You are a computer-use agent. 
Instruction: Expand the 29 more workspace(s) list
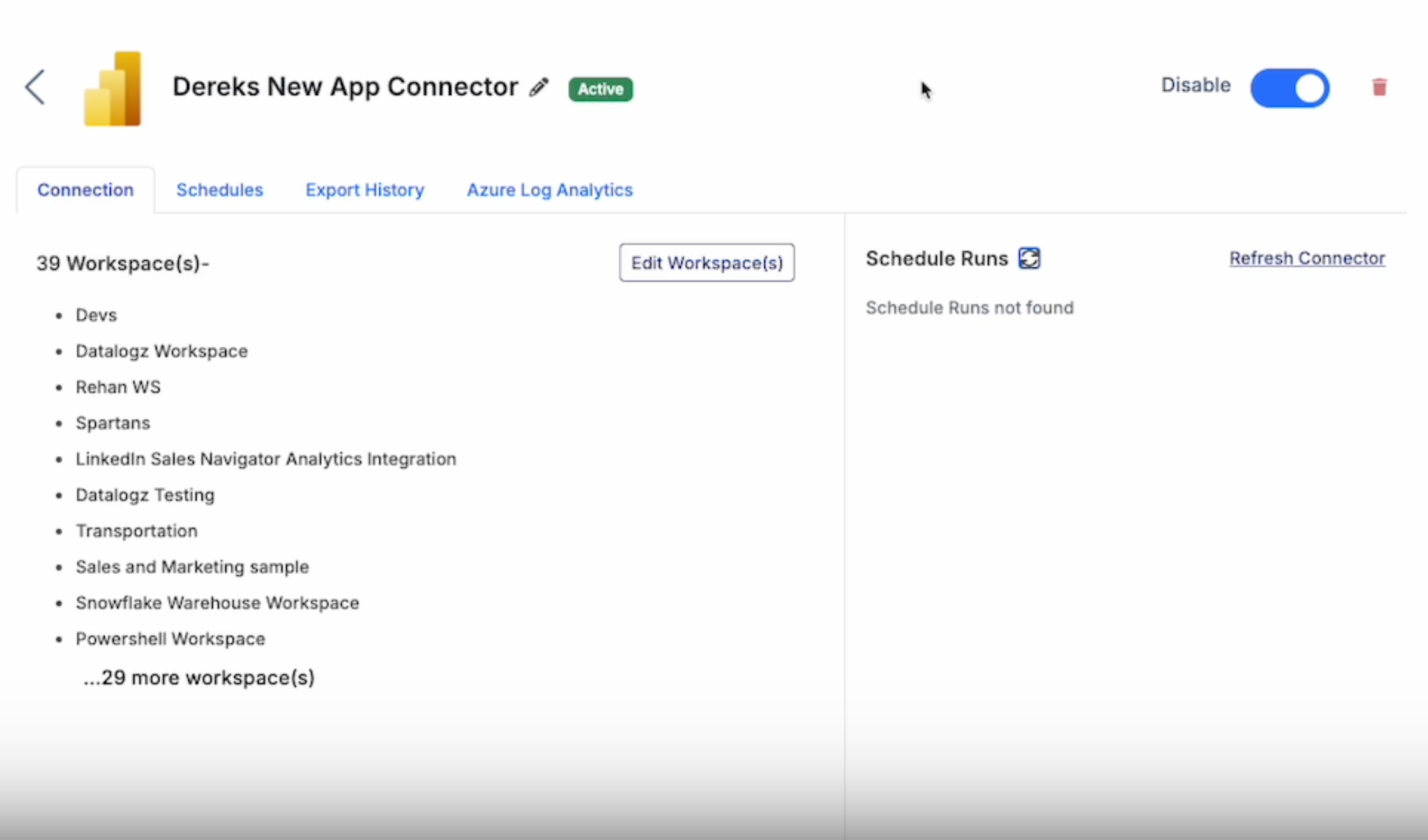(x=199, y=678)
